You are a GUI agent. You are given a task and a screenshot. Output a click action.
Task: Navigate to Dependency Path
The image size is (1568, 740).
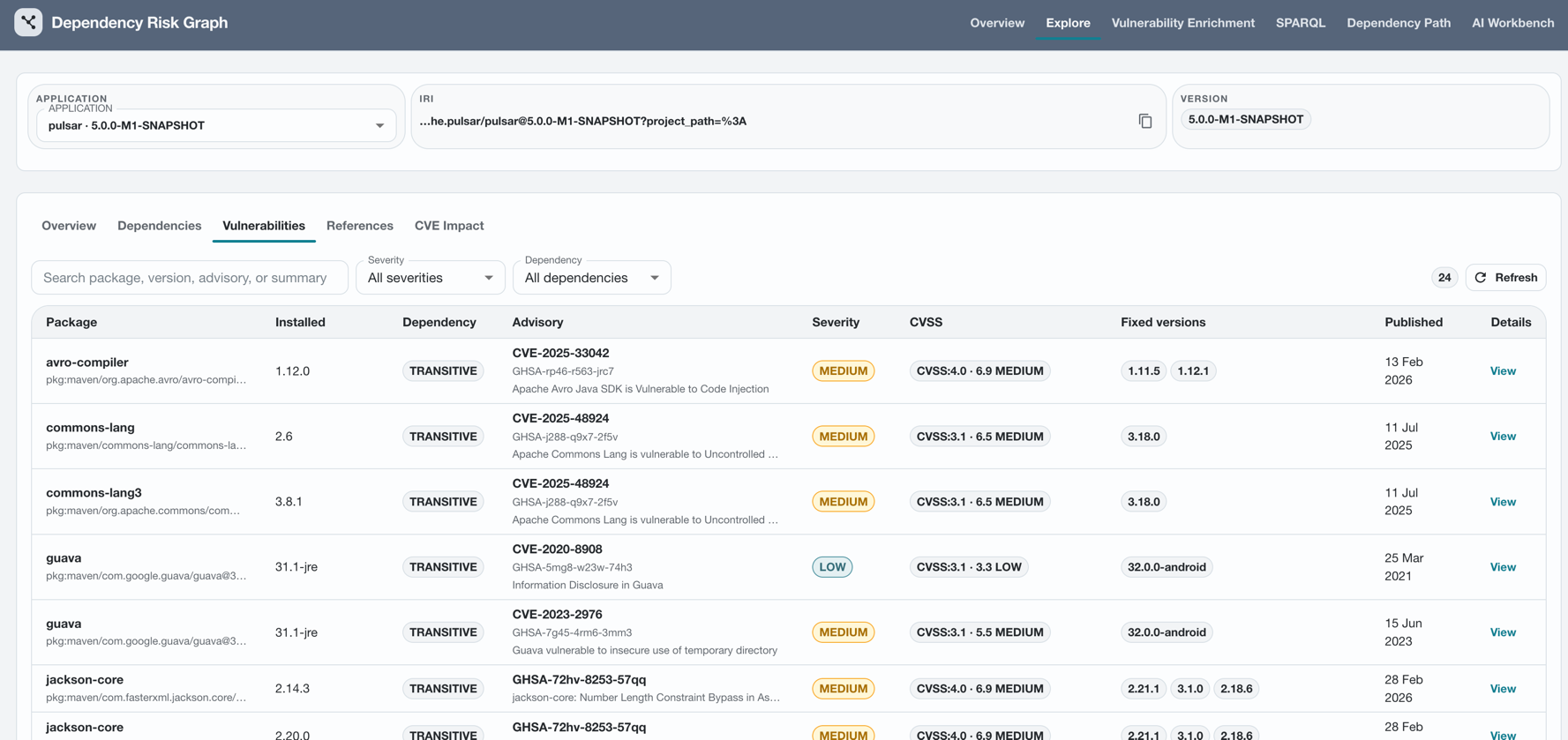pos(1399,23)
